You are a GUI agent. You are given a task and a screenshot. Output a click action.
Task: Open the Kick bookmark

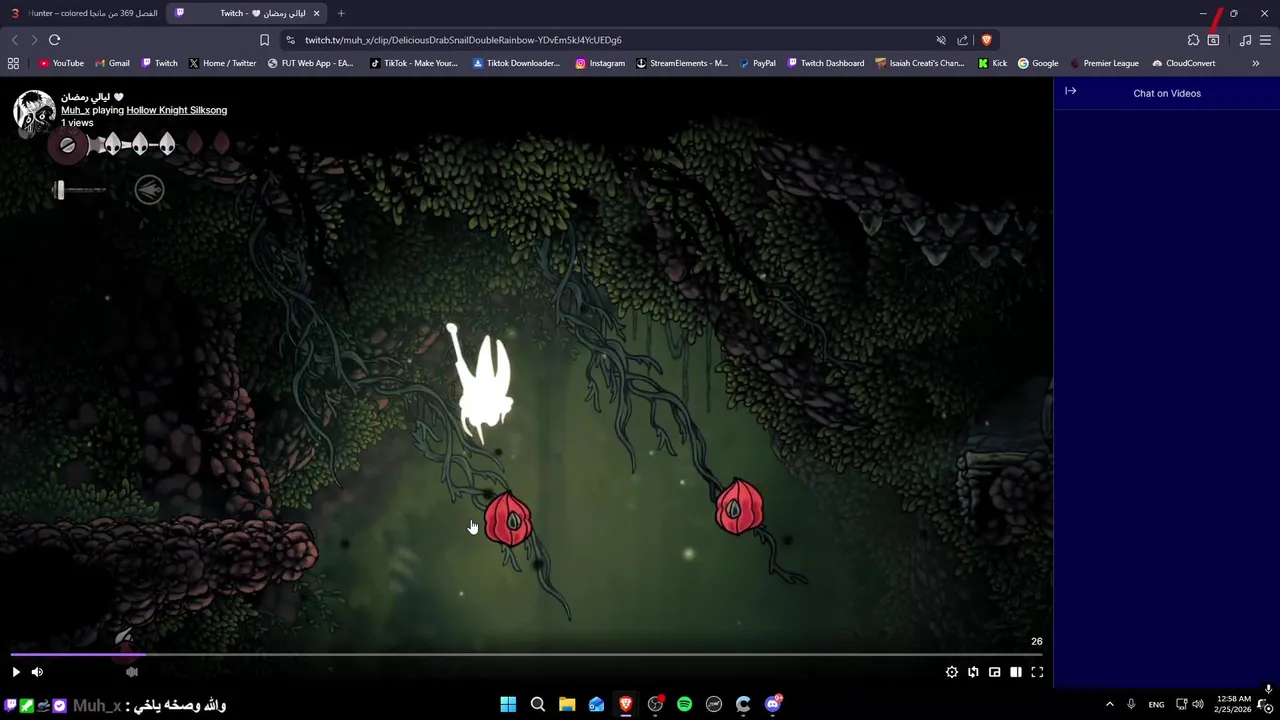point(992,63)
